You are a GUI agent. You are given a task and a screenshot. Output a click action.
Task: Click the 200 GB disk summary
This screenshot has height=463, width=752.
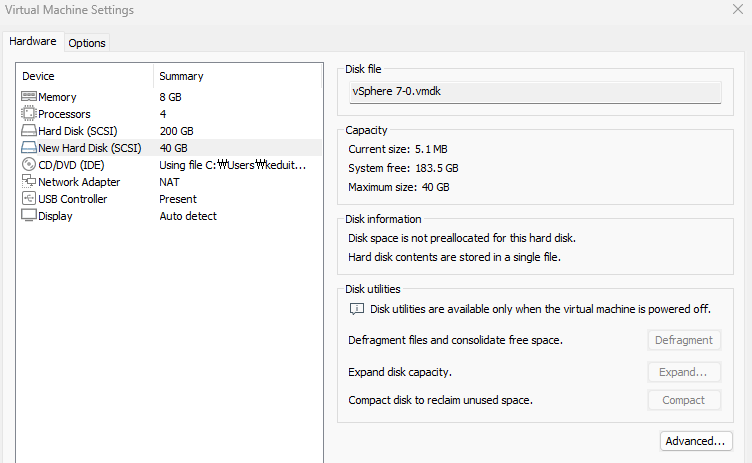tap(176, 131)
